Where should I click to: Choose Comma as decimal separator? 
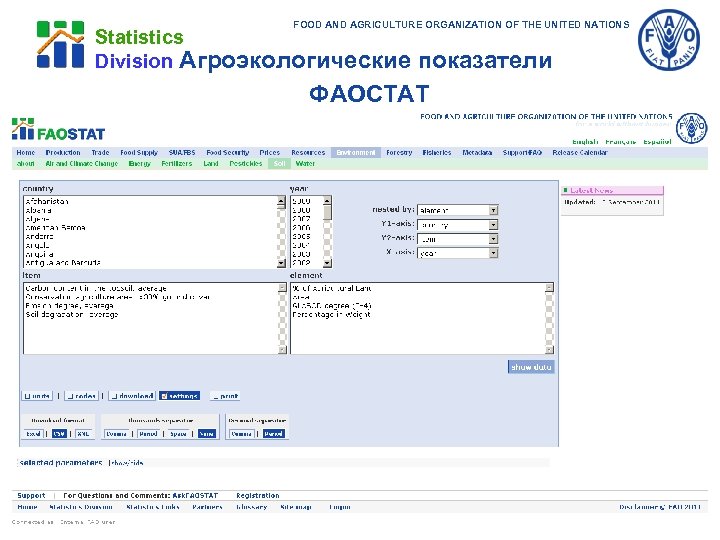click(241, 433)
